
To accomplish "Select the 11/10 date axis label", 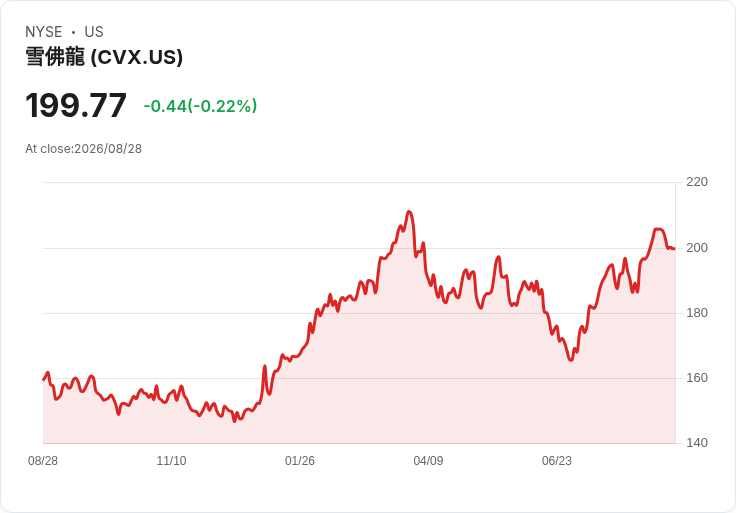I will (x=171, y=461).
